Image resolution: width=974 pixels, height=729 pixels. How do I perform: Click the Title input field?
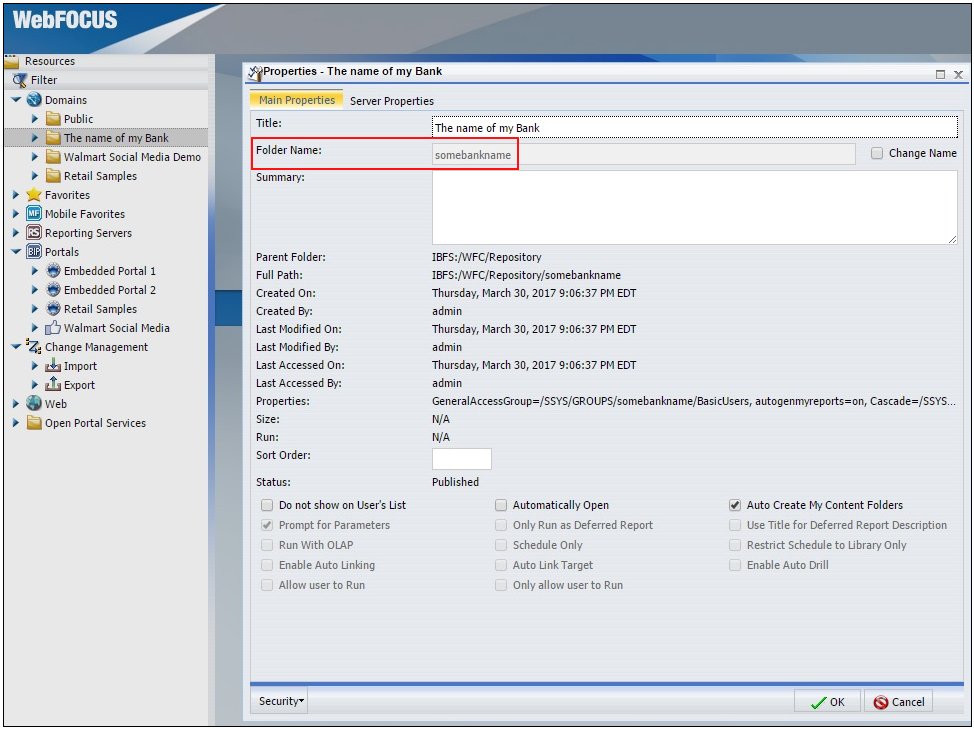point(694,127)
